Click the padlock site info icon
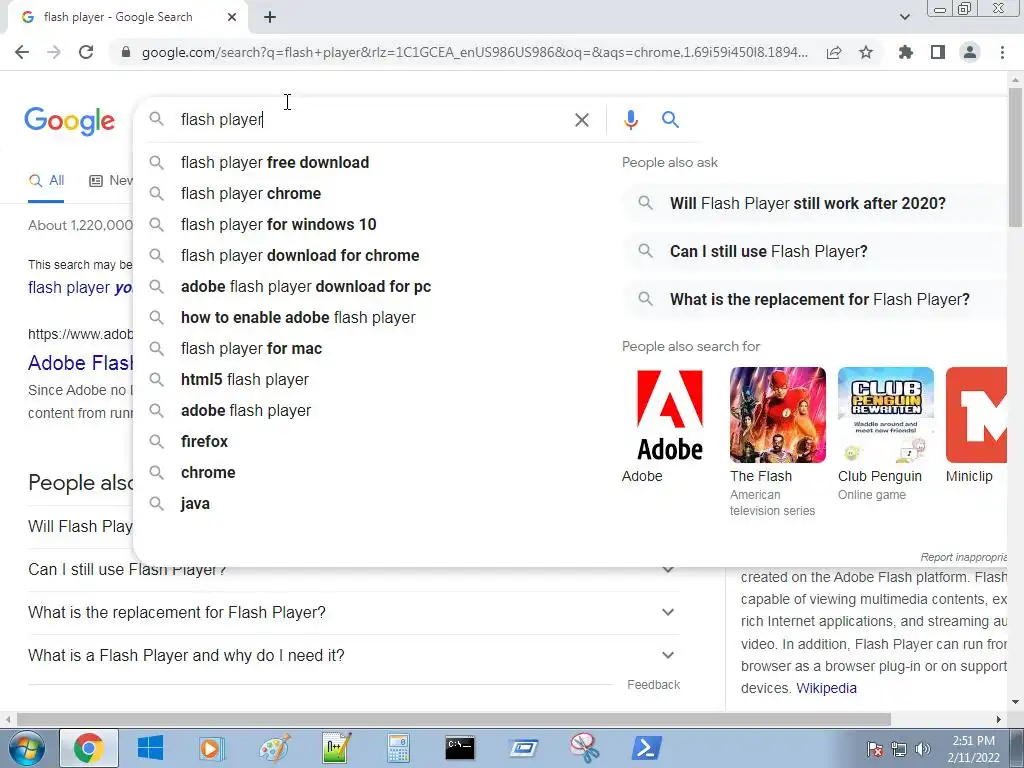Image resolution: width=1024 pixels, height=768 pixels. pyautogui.click(x=126, y=52)
